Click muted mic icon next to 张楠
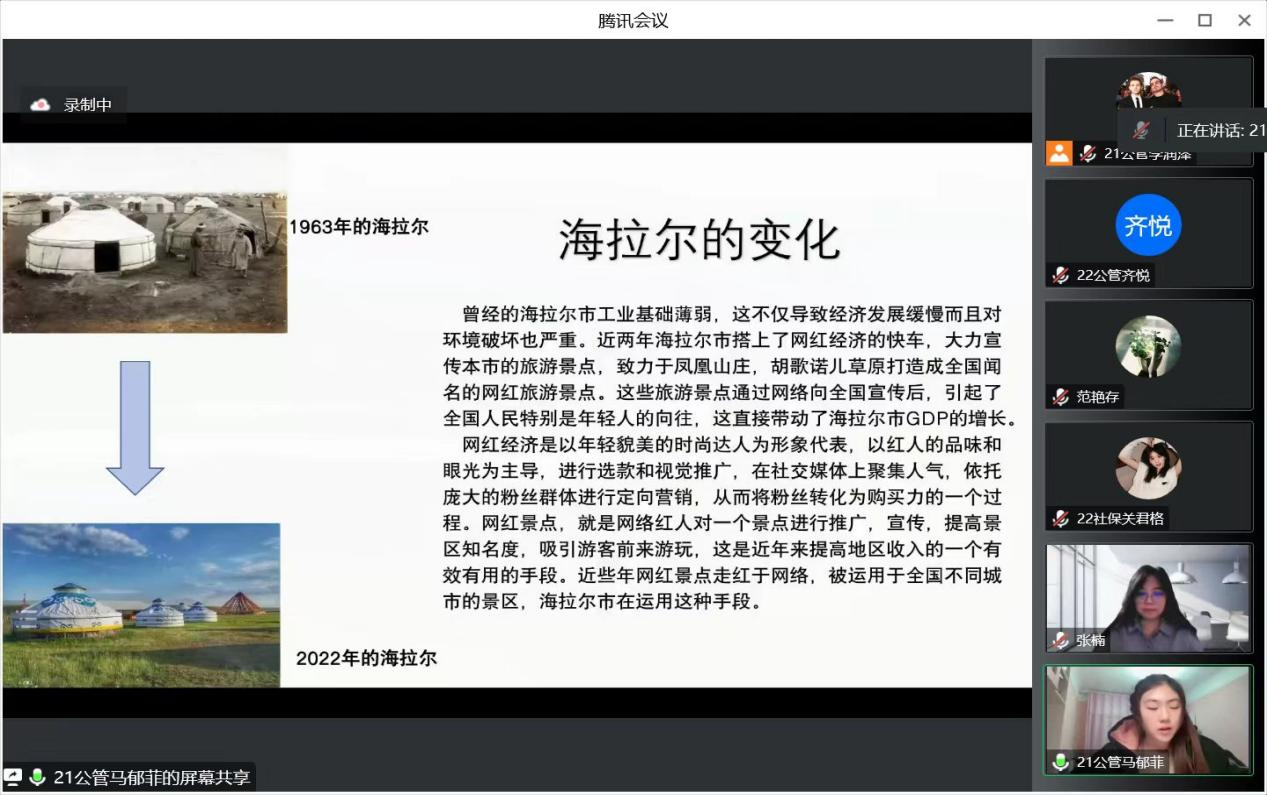 pos(1061,640)
